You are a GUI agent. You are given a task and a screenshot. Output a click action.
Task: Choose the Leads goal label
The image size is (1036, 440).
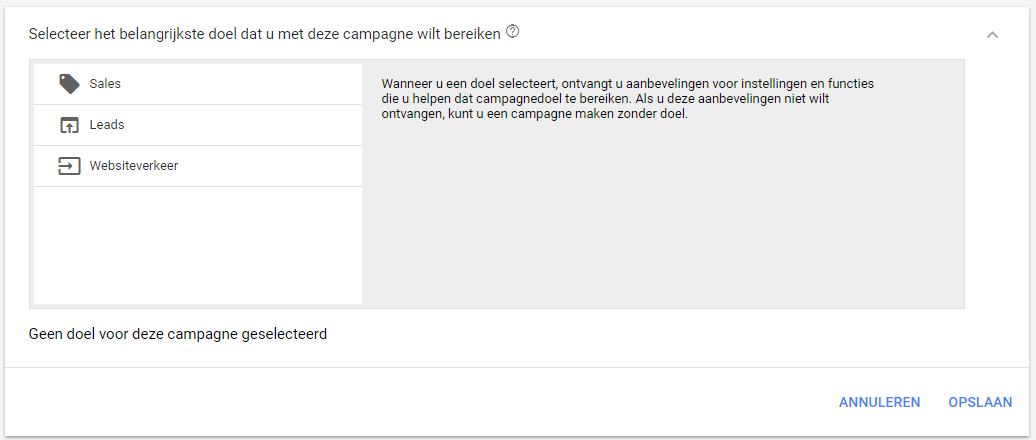[x=106, y=125]
